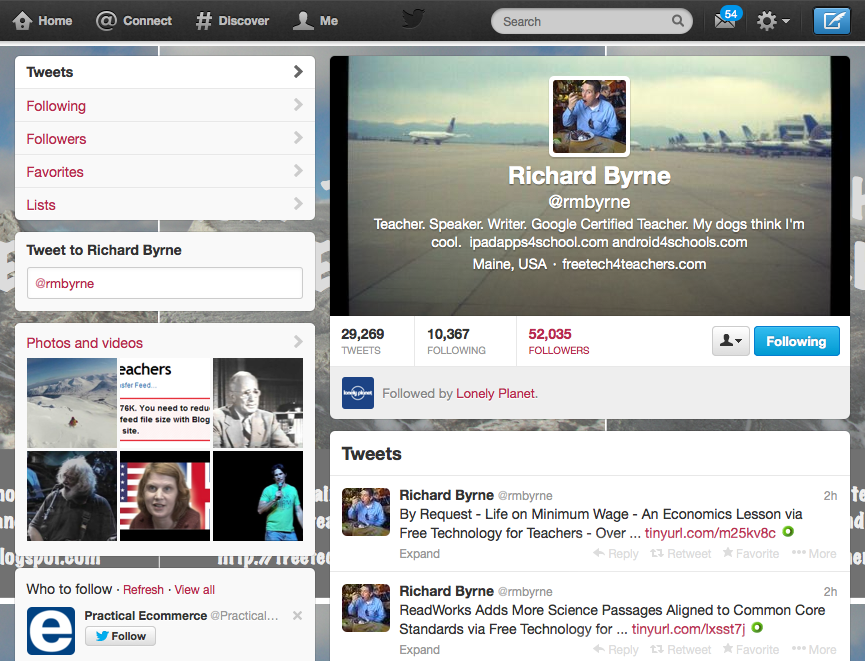
Task: View the 52,035 Followers count
Action: coord(558,341)
